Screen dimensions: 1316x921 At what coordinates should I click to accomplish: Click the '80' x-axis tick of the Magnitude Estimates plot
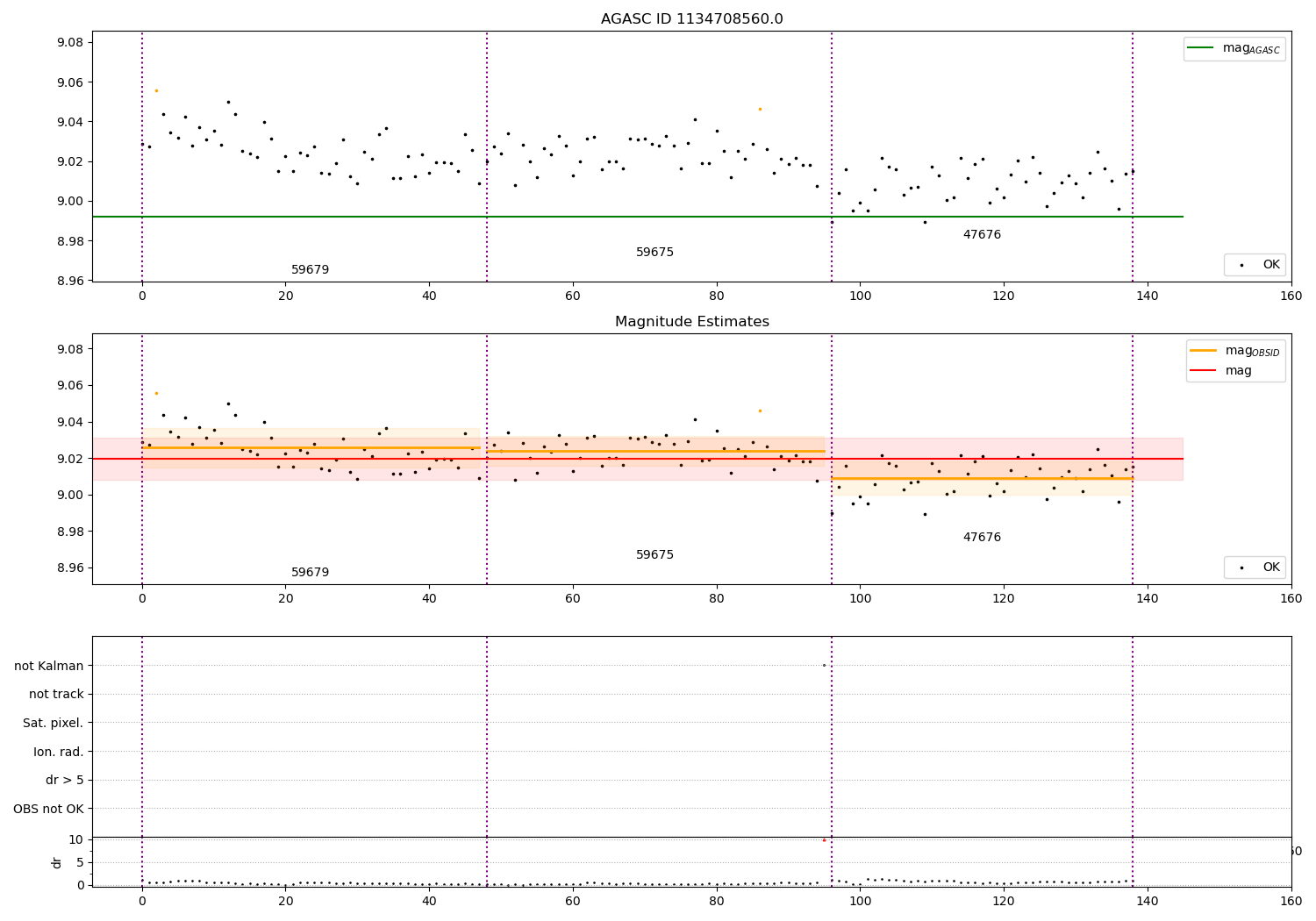[x=716, y=599]
